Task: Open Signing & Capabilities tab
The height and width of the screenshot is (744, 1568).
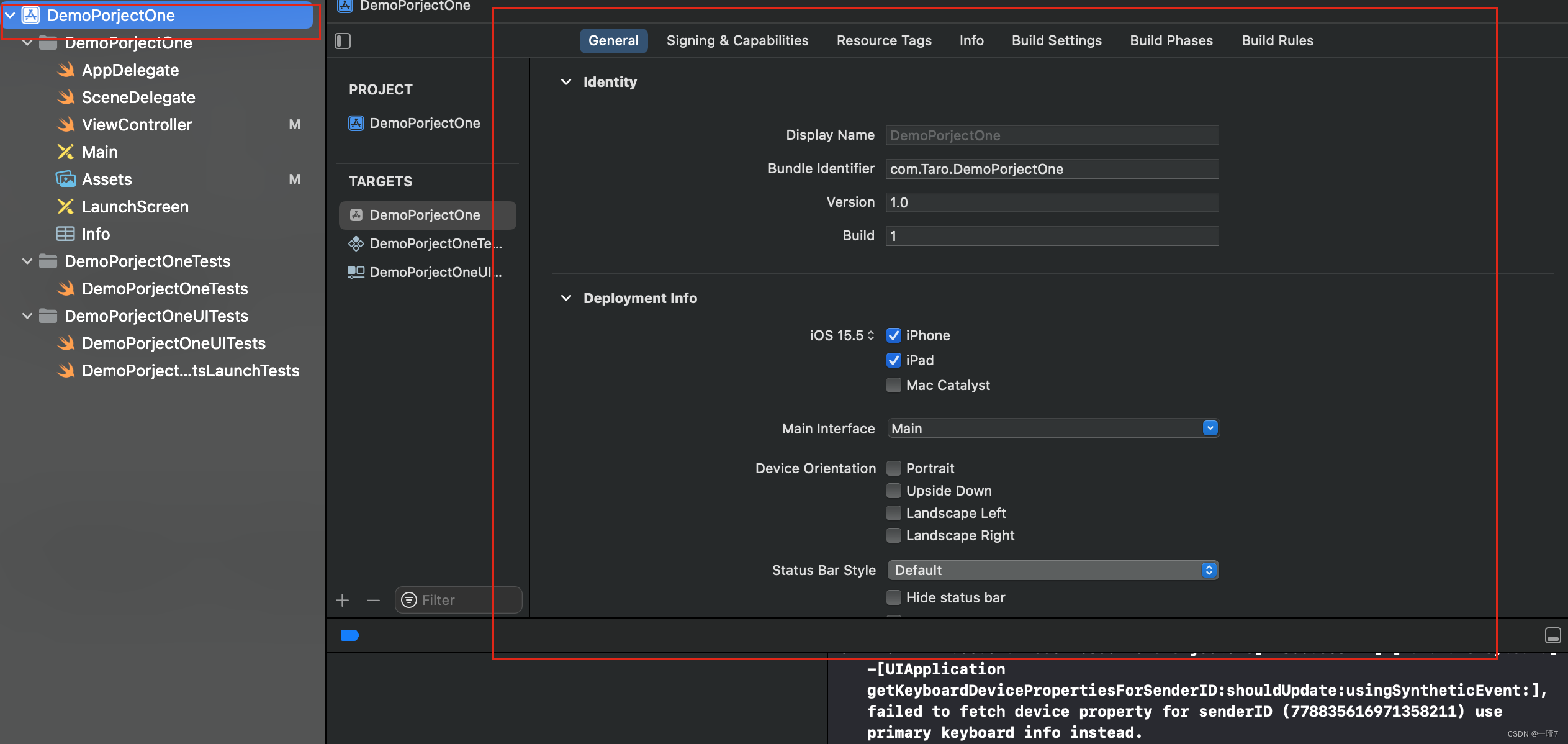Action: click(737, 41)
